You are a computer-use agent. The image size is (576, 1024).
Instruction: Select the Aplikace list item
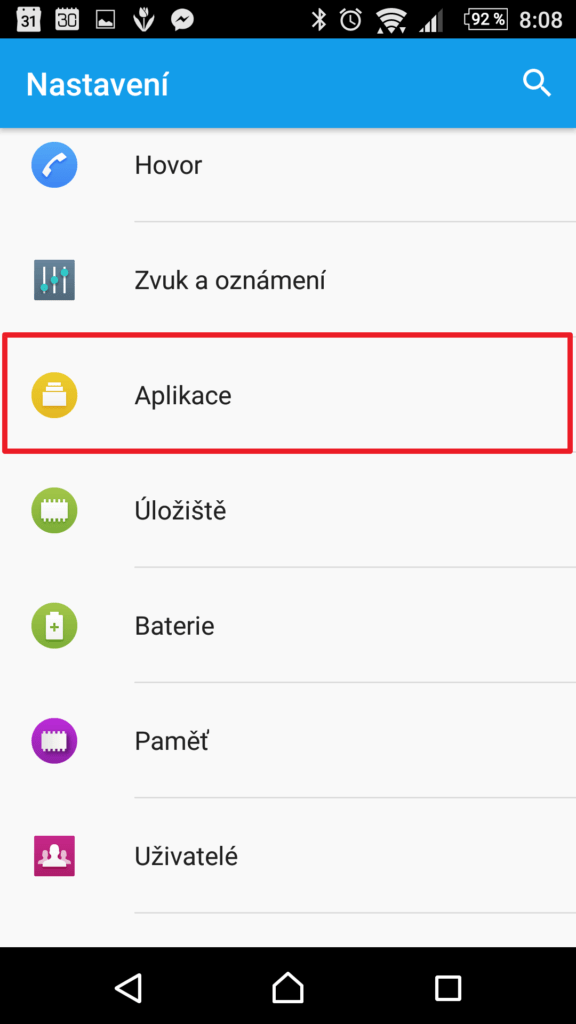(288, 395)
